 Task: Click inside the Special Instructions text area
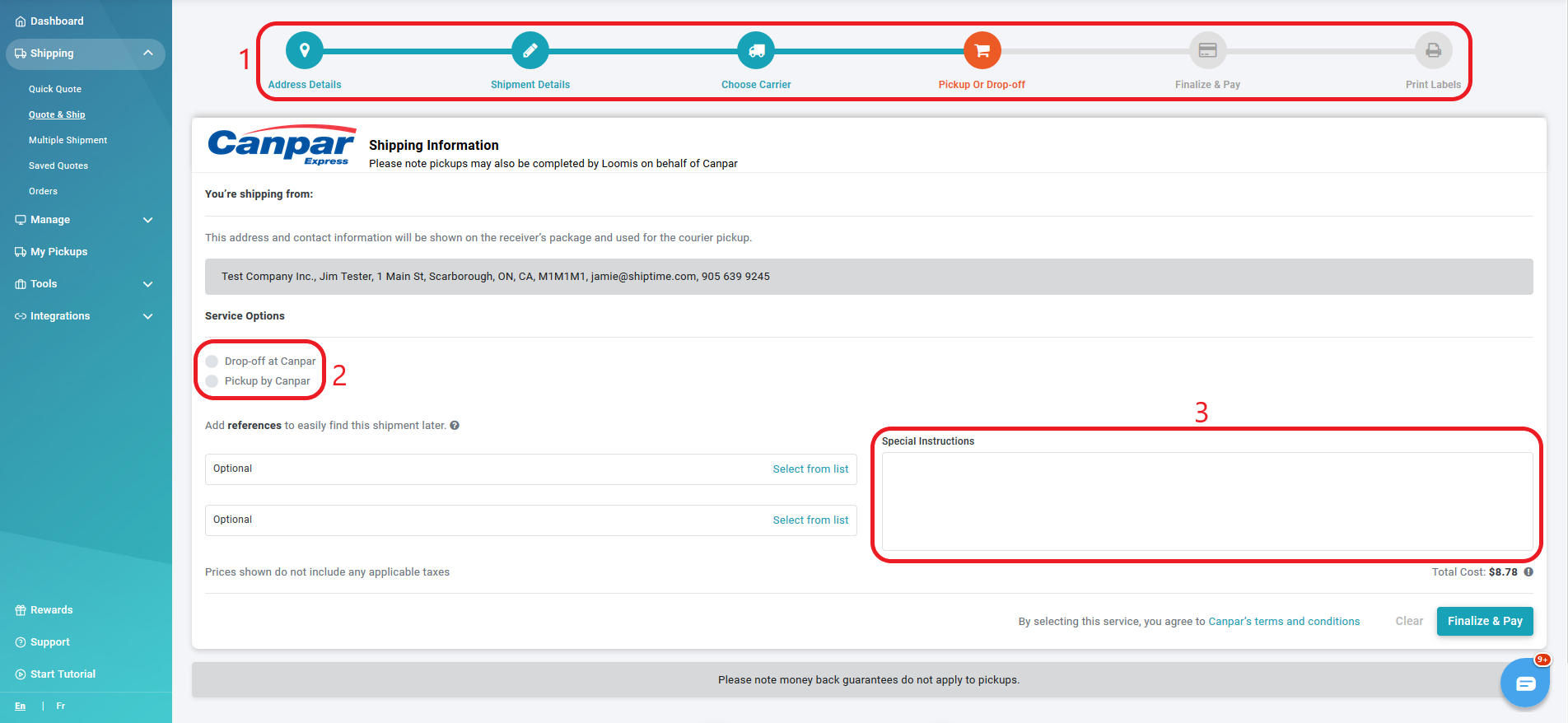[x=1207, y=501]
